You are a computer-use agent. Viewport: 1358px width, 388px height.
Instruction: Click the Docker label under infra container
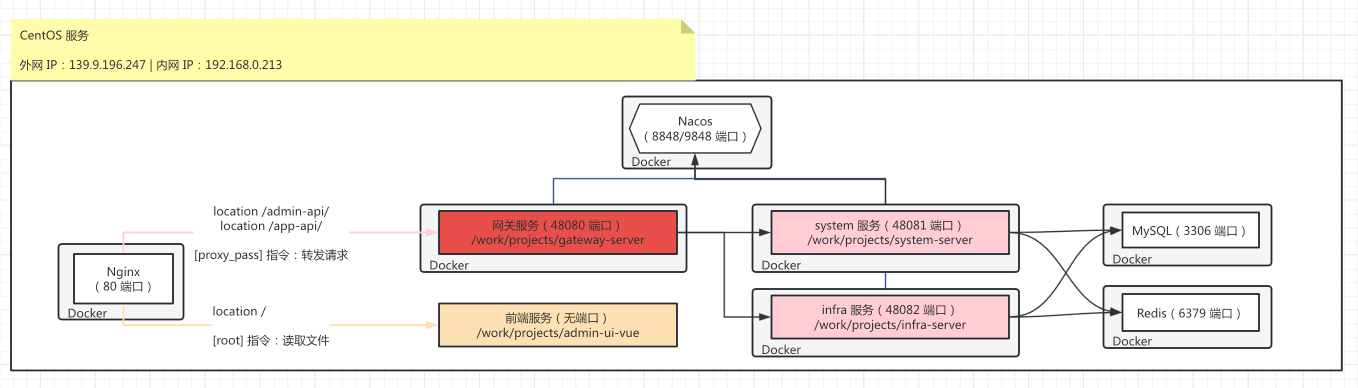[x=781, y=350]
